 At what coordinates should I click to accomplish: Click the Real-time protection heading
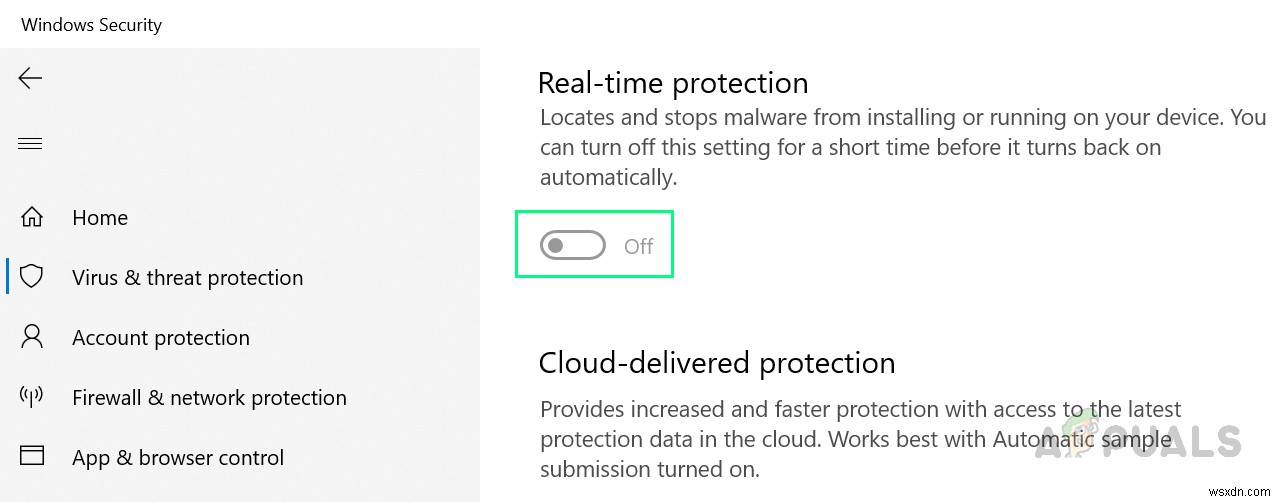coord(673,83)
